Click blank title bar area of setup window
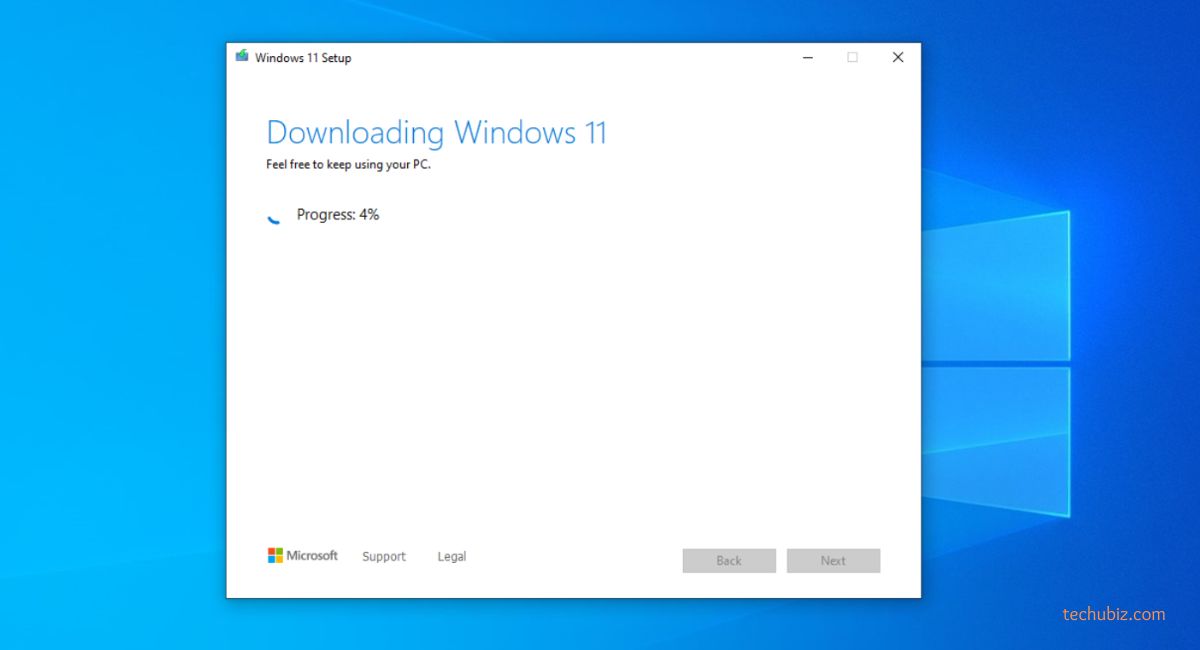This screenshot has width=1200, height=650. (570, 58)
